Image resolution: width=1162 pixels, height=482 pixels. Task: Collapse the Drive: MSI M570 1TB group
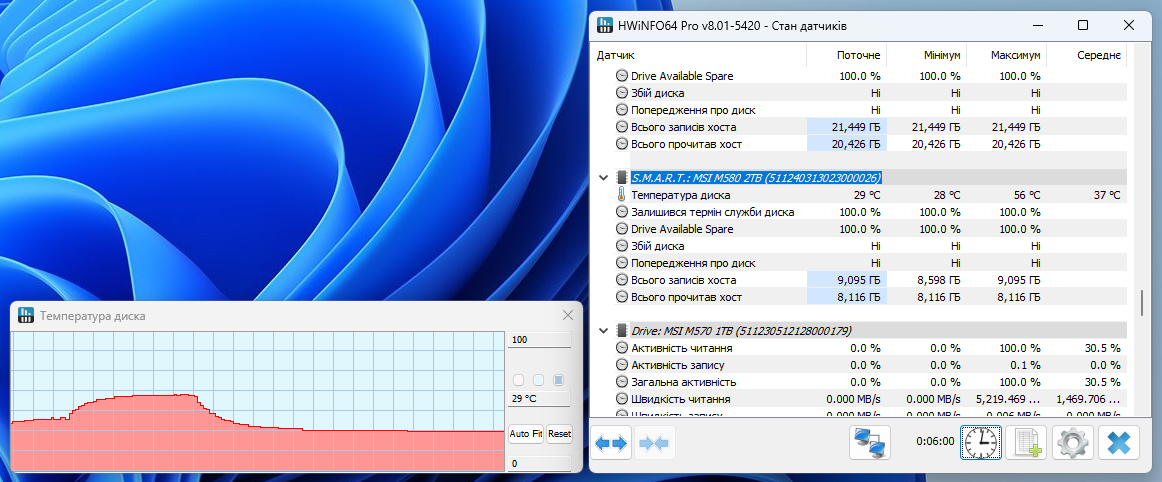click(x=602, y=330)
